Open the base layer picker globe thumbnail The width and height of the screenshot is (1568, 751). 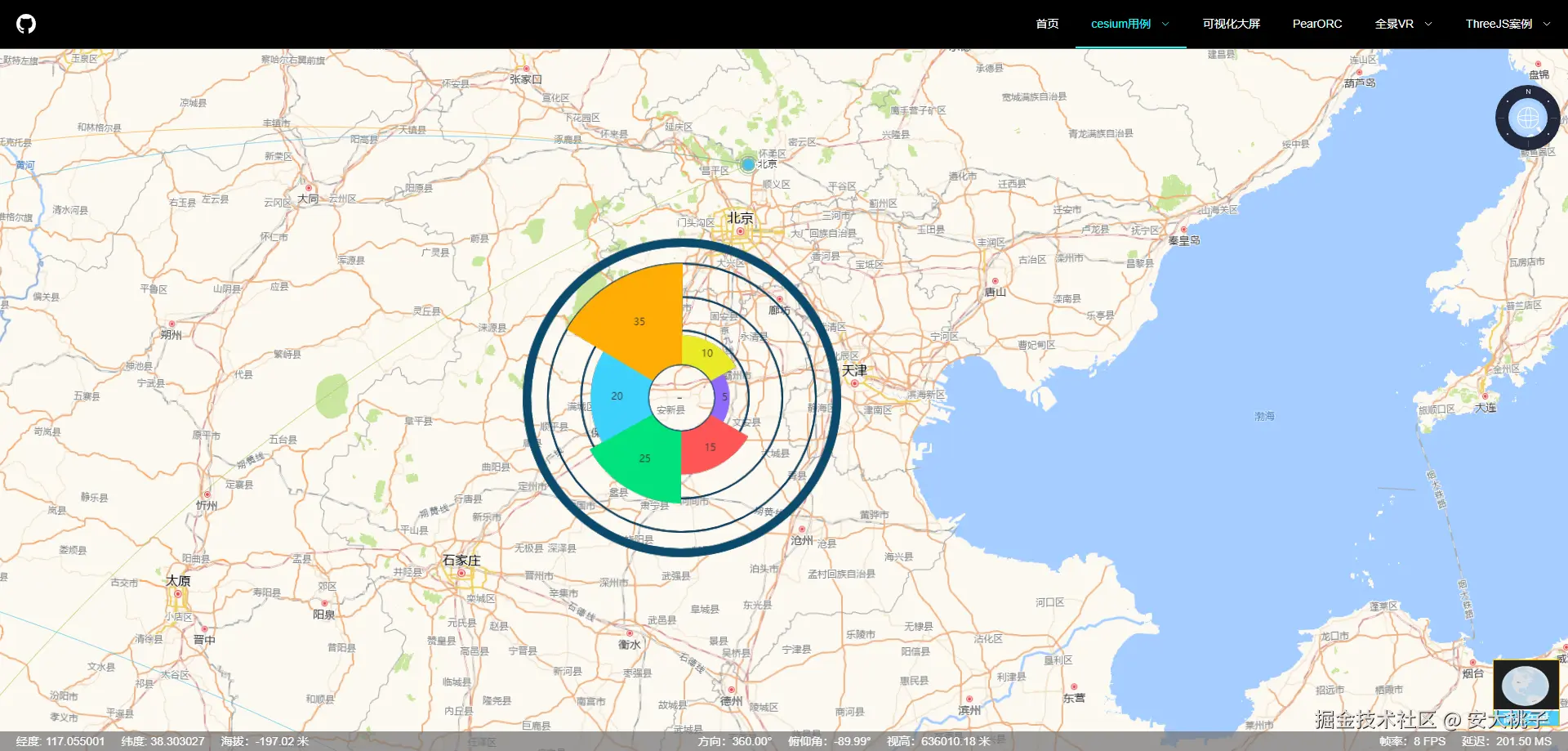1526,685
